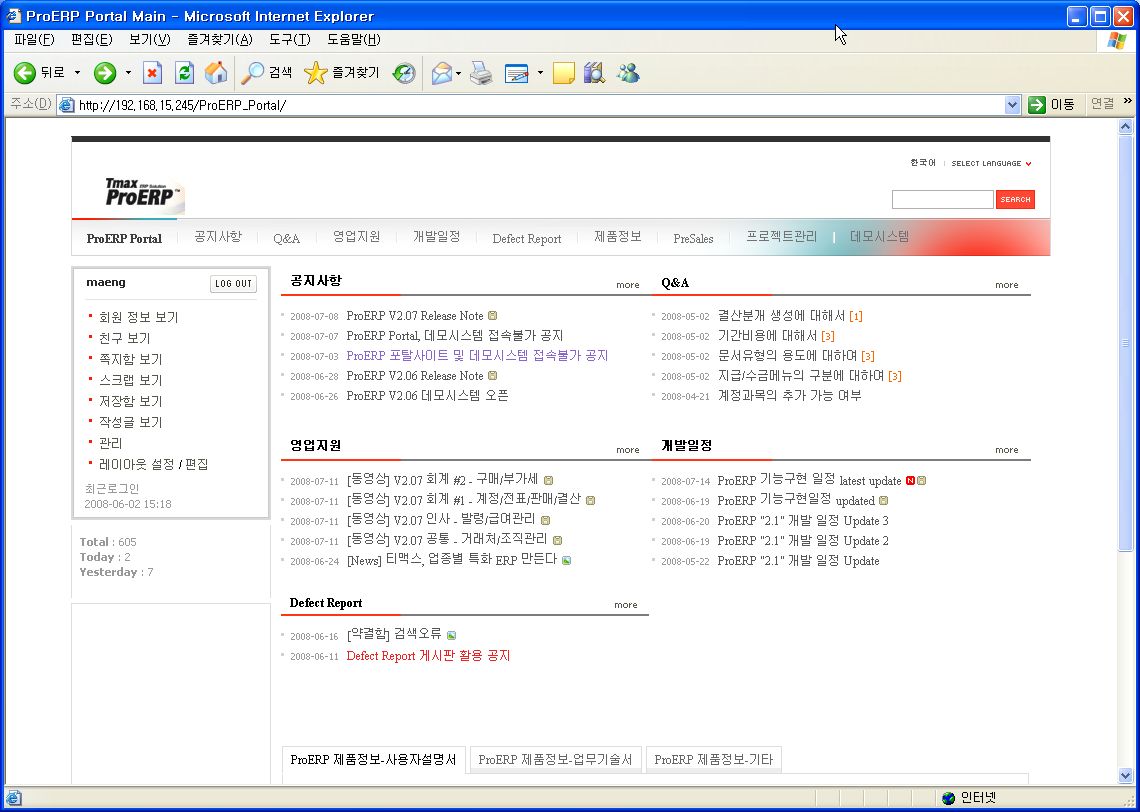Expand the address bar URL dropdown
This screenshot has height=812, width=1140.
1012,105
